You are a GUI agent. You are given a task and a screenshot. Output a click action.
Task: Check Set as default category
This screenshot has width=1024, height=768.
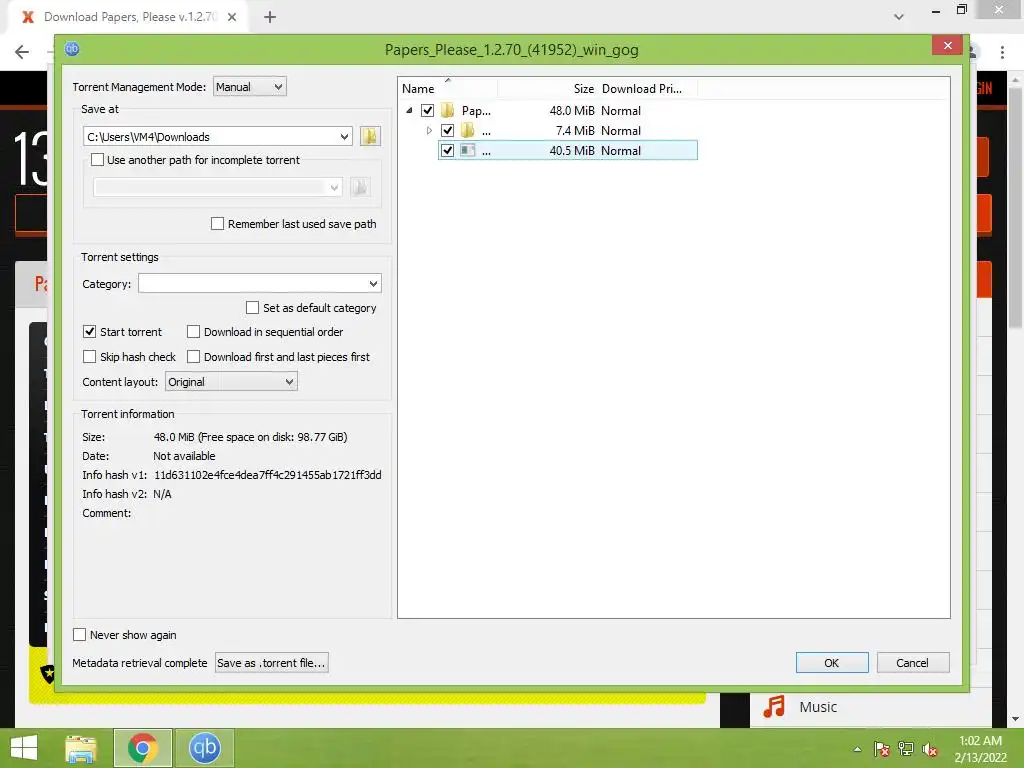252,307
